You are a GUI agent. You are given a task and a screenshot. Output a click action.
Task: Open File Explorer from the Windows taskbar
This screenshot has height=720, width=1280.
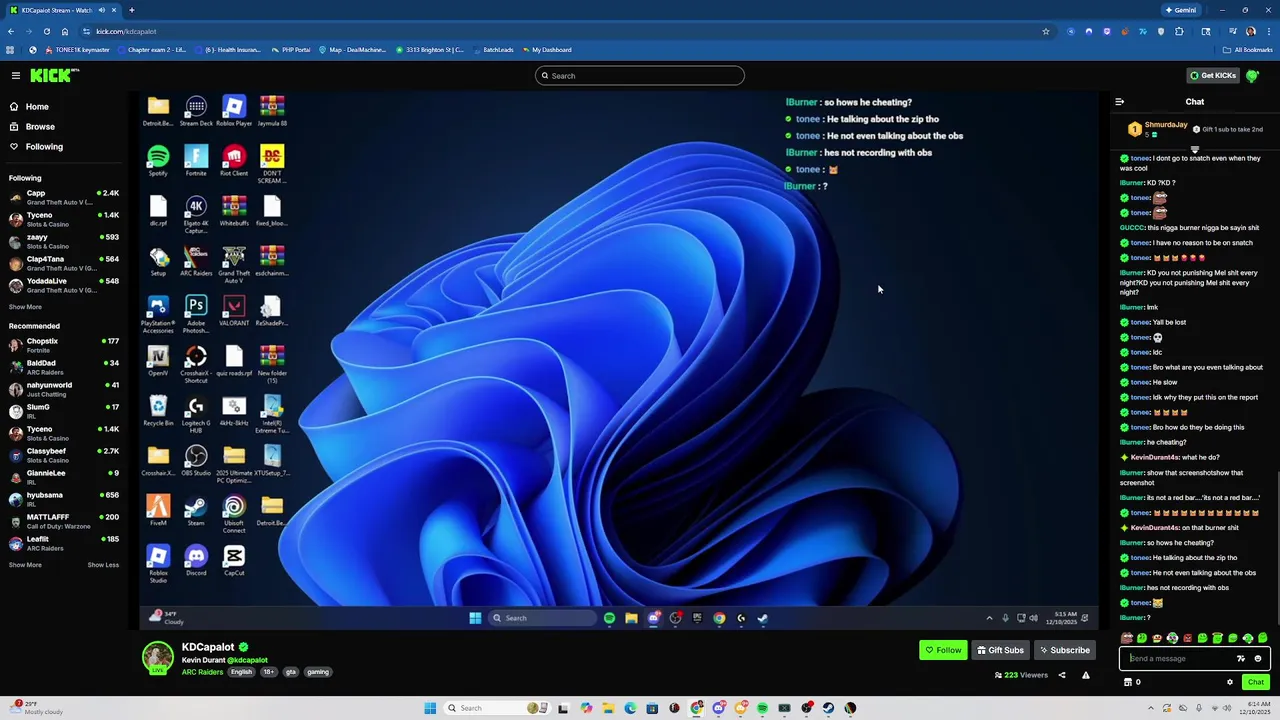click(608, 708)
